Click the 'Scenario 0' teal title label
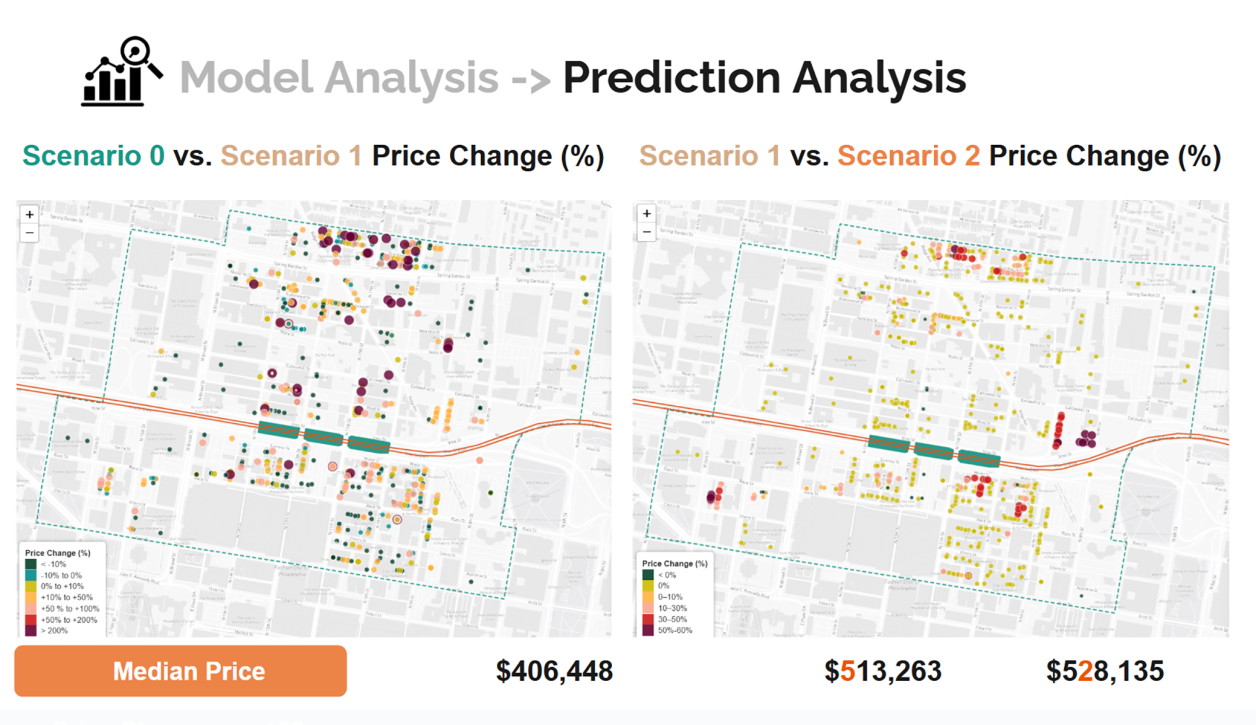Image resolution: width=1256 pixels, height=725 pixels. [94, 156]
